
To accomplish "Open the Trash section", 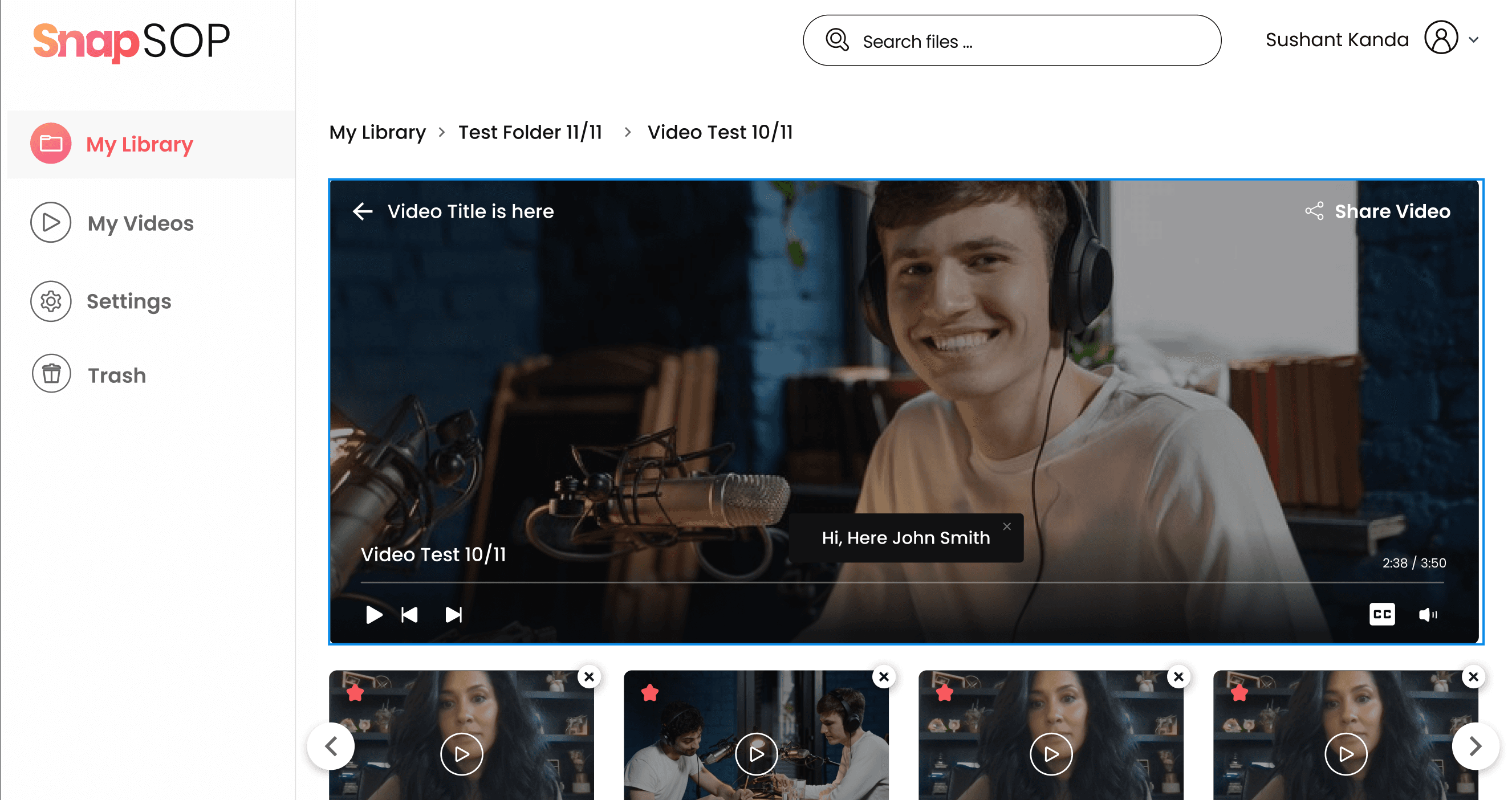I will [x=116, y=375].
